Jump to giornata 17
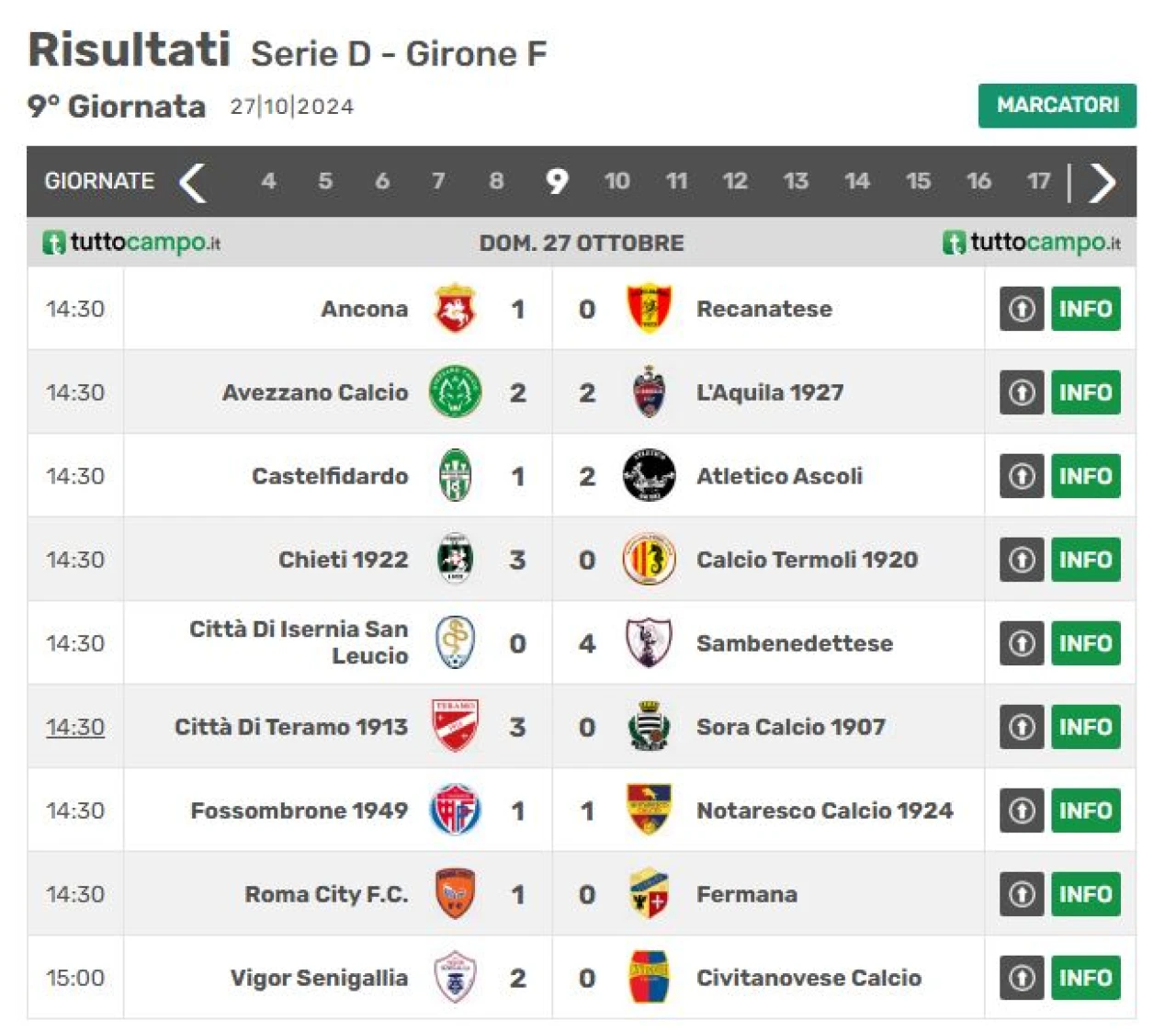Image resolution: width=1176 pixels, height=1032 pixels. [1038, 181]
